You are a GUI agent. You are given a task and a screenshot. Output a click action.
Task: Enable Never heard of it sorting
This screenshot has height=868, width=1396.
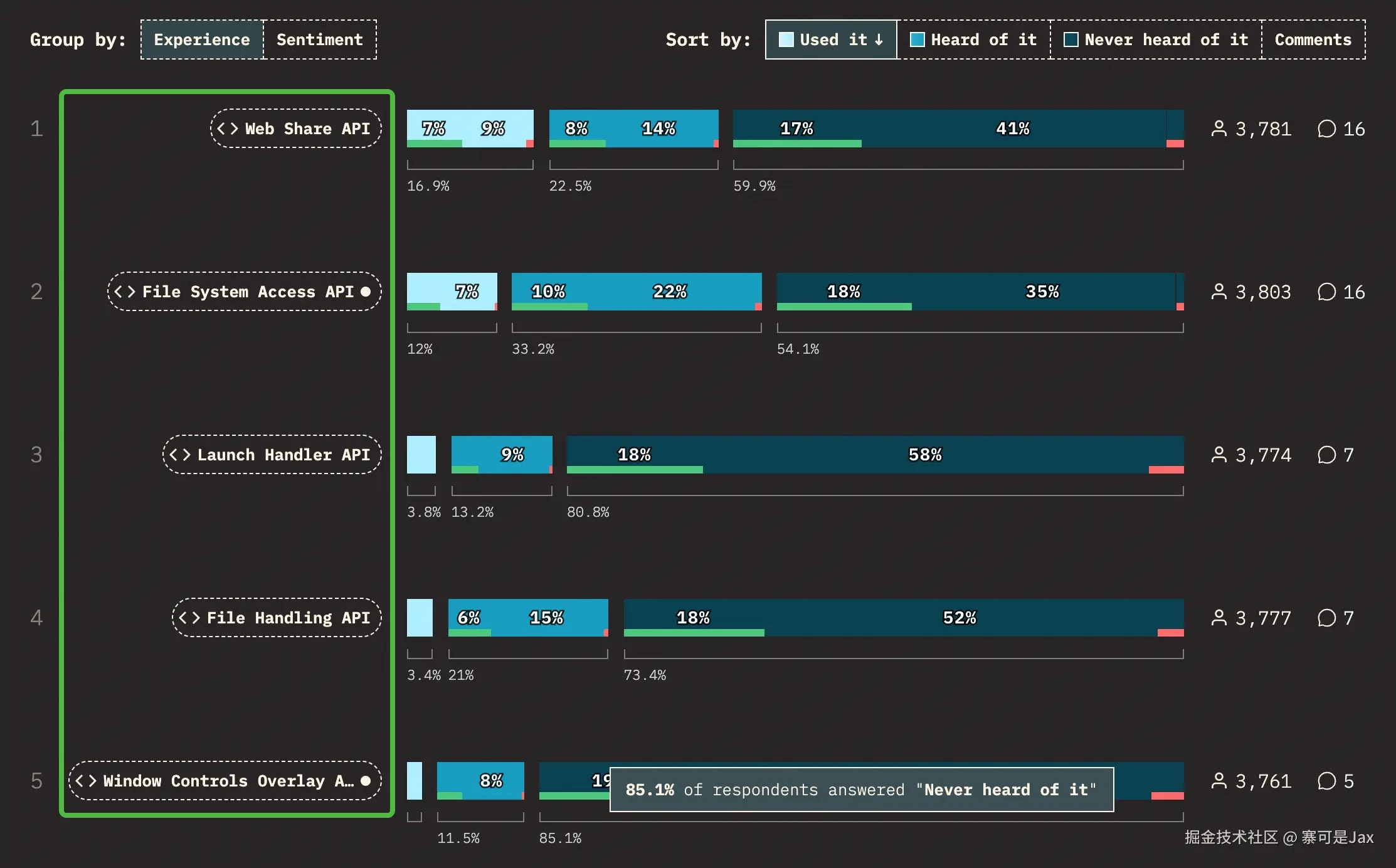click(1155, 40)
